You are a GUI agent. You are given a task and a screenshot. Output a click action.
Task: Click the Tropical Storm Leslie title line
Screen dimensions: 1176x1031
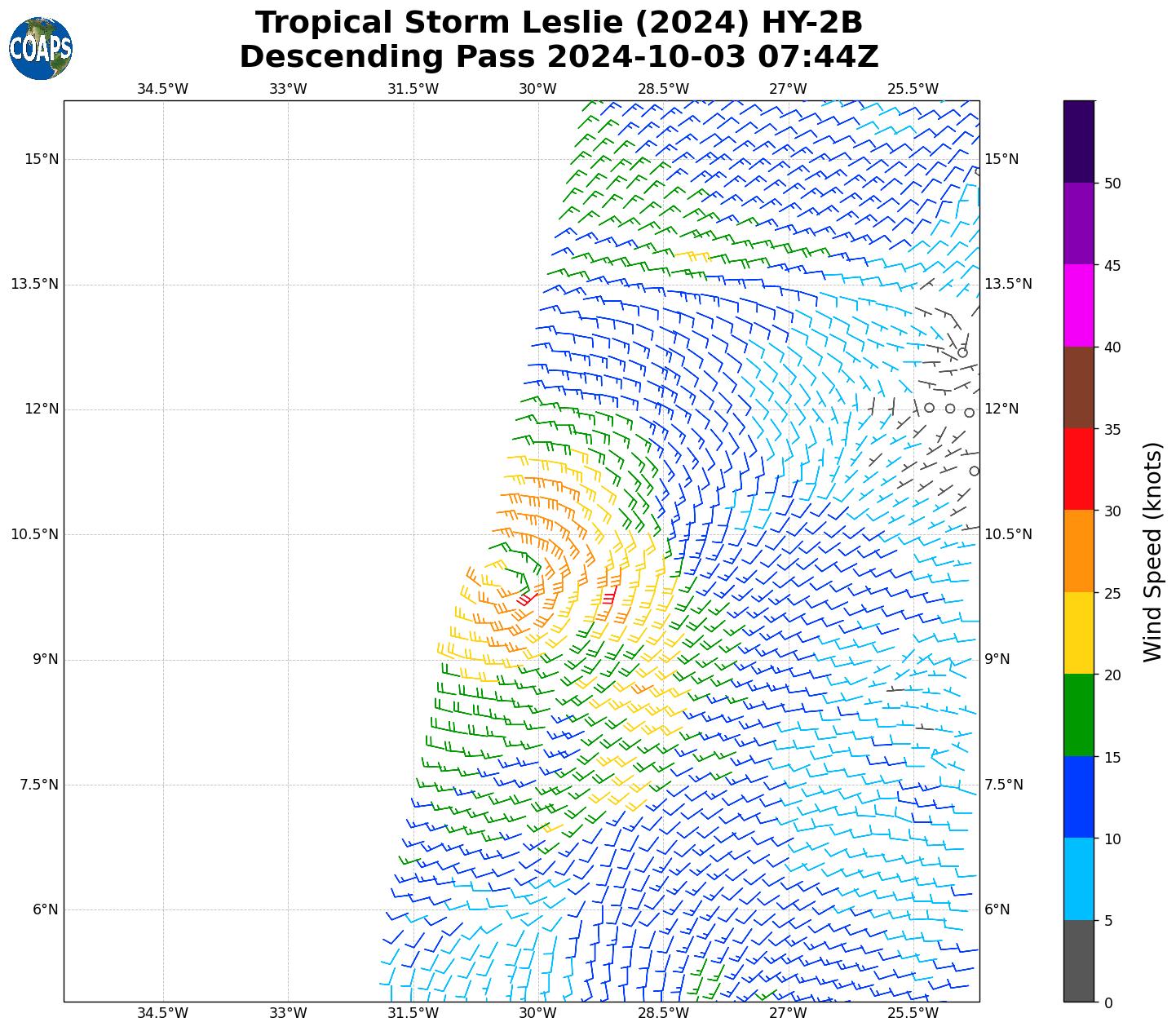coord(559,23)
